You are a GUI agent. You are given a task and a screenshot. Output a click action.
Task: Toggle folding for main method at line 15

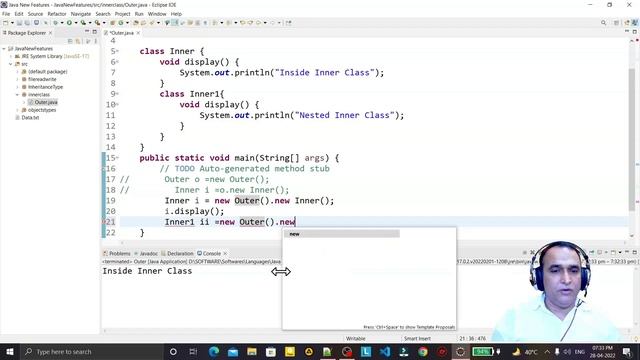tap(118, 158)
